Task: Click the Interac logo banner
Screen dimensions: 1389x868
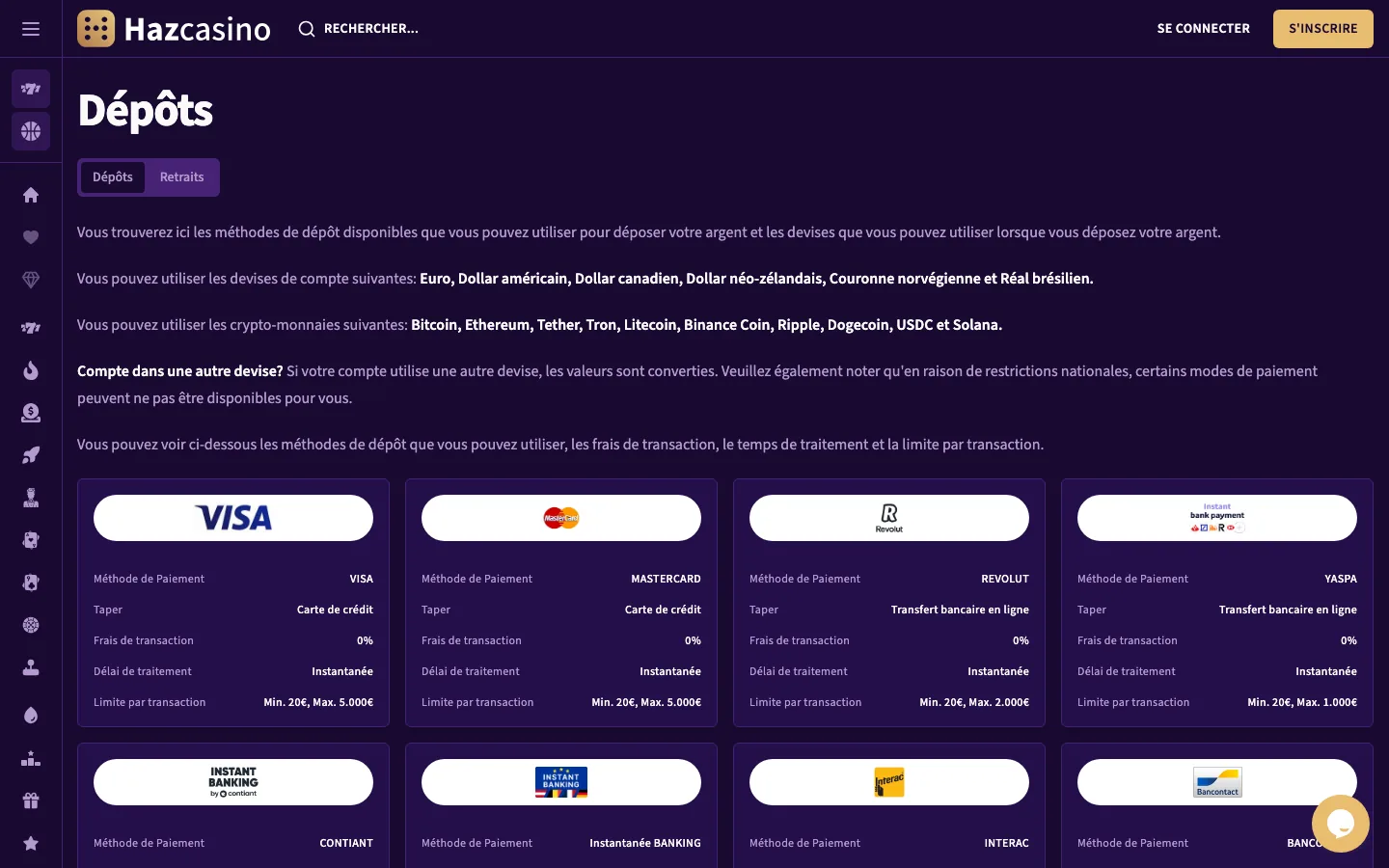Action: [x=889, y=782]
